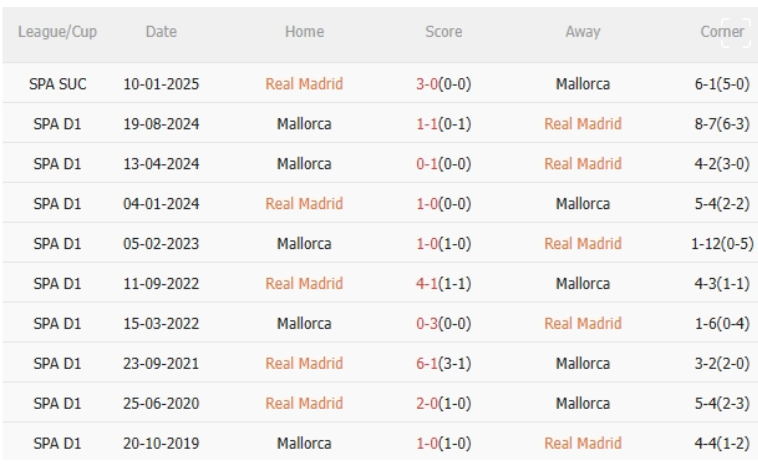Open the 1-0 score from 20-10-2019
The image size is (758, 471).
click(443, 443)
